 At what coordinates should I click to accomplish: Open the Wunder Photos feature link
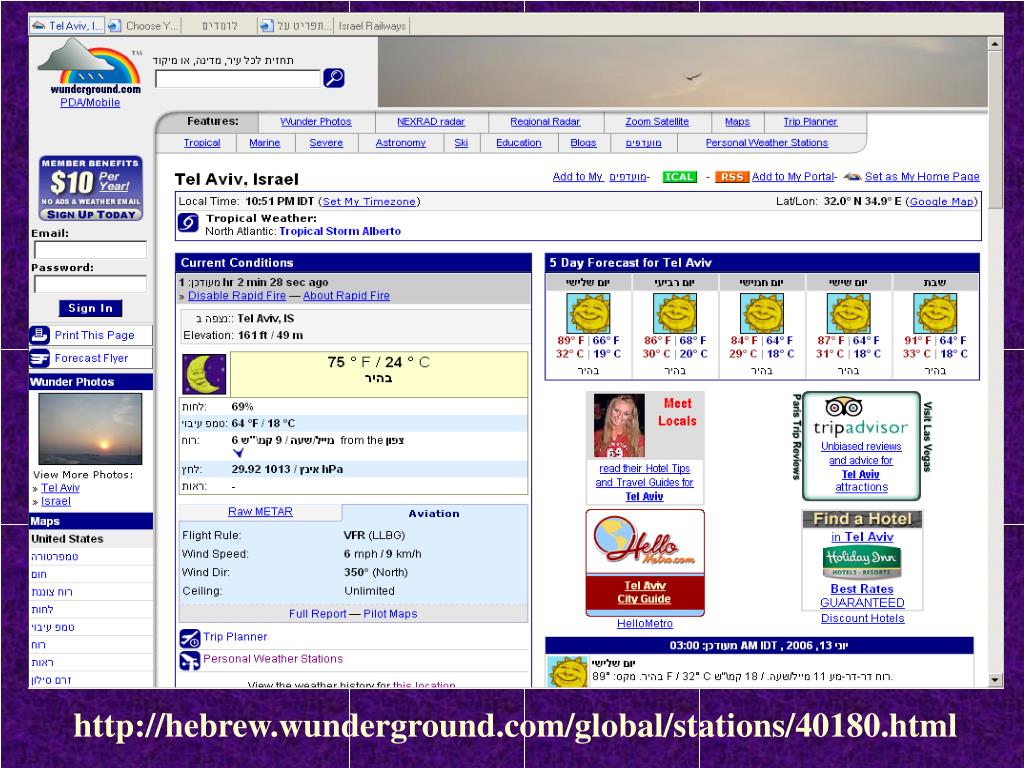pyautogui.click(x=316, y=121)
